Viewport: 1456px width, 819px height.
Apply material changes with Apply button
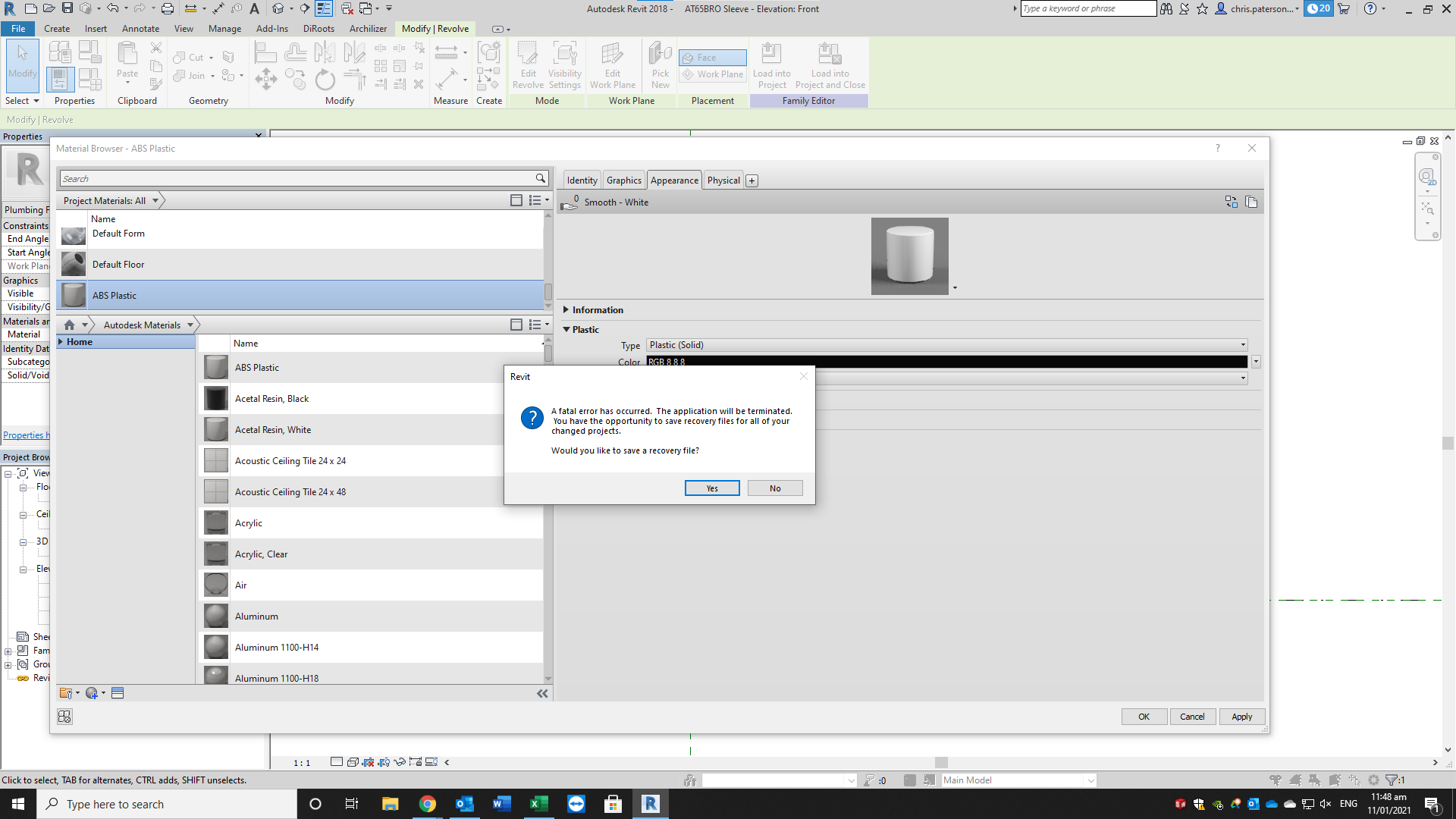pos(1241,716)
